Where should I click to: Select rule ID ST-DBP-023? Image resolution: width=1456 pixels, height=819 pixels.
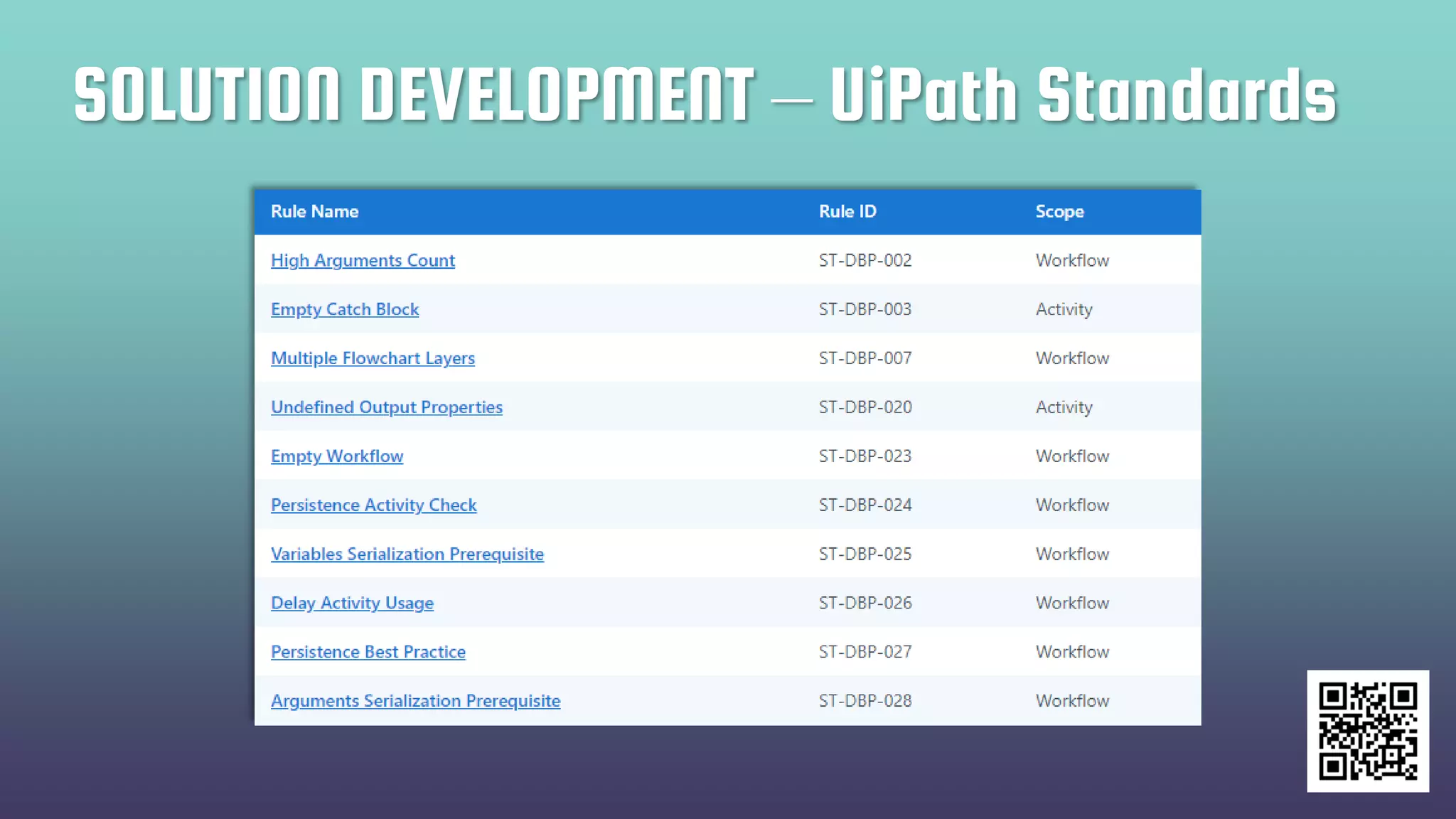tap(865, 456)
